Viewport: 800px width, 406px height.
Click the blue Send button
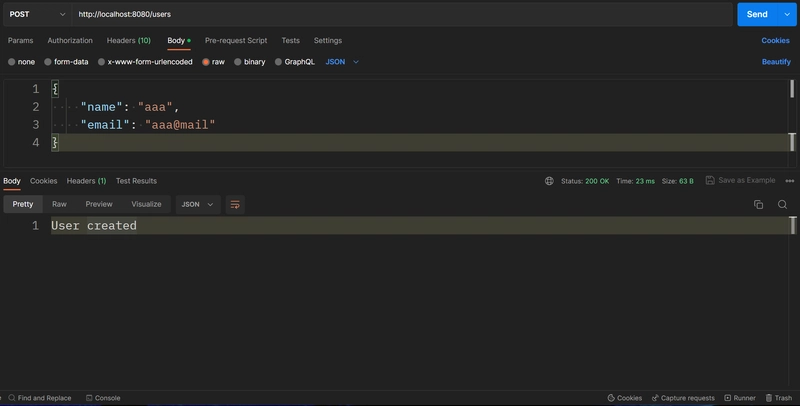pyautogui.click(x=757, y=14)
